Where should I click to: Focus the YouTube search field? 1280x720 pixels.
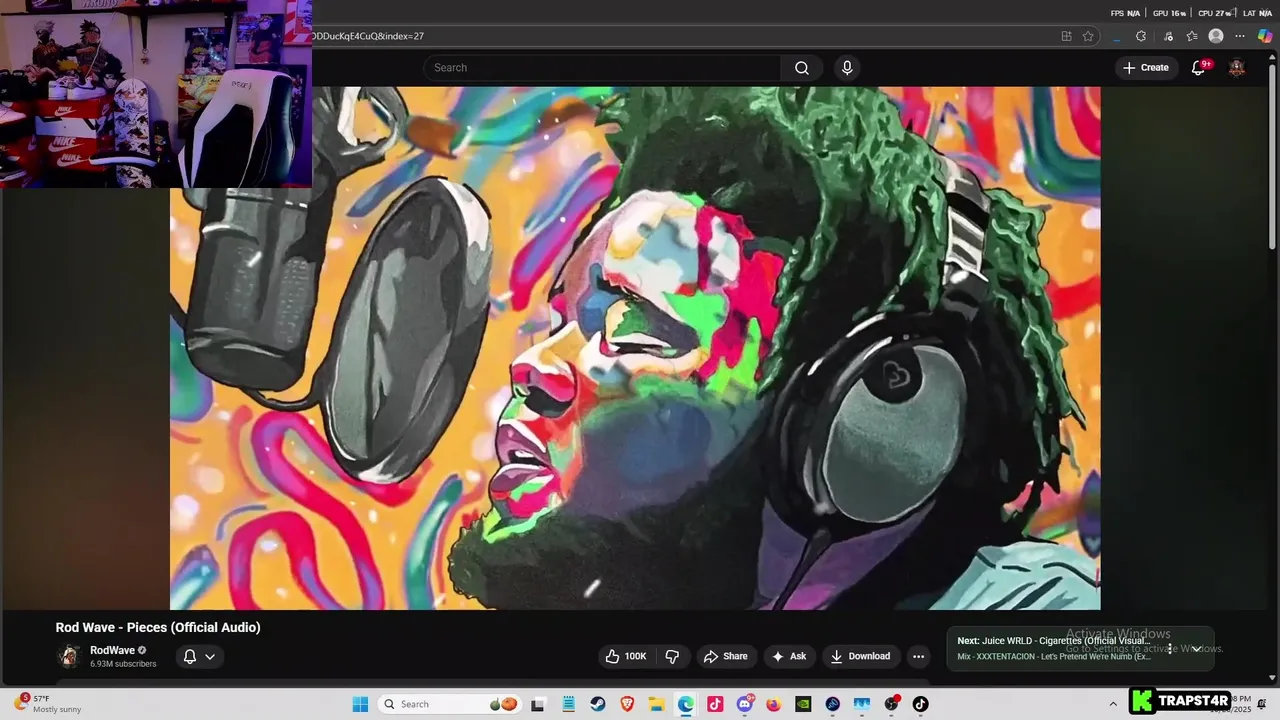602,68
